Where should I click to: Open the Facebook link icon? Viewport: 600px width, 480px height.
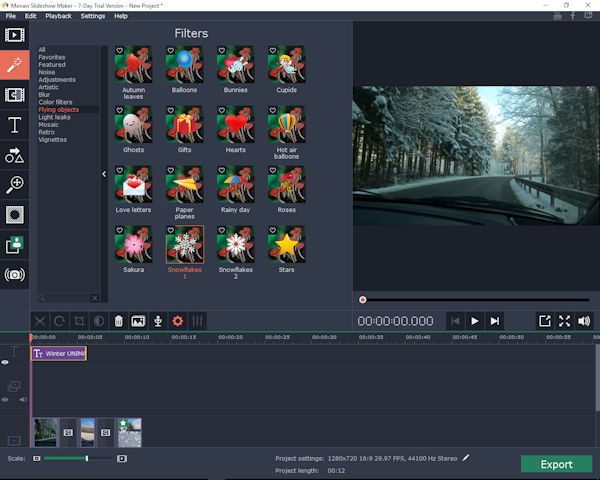(573, 16)
